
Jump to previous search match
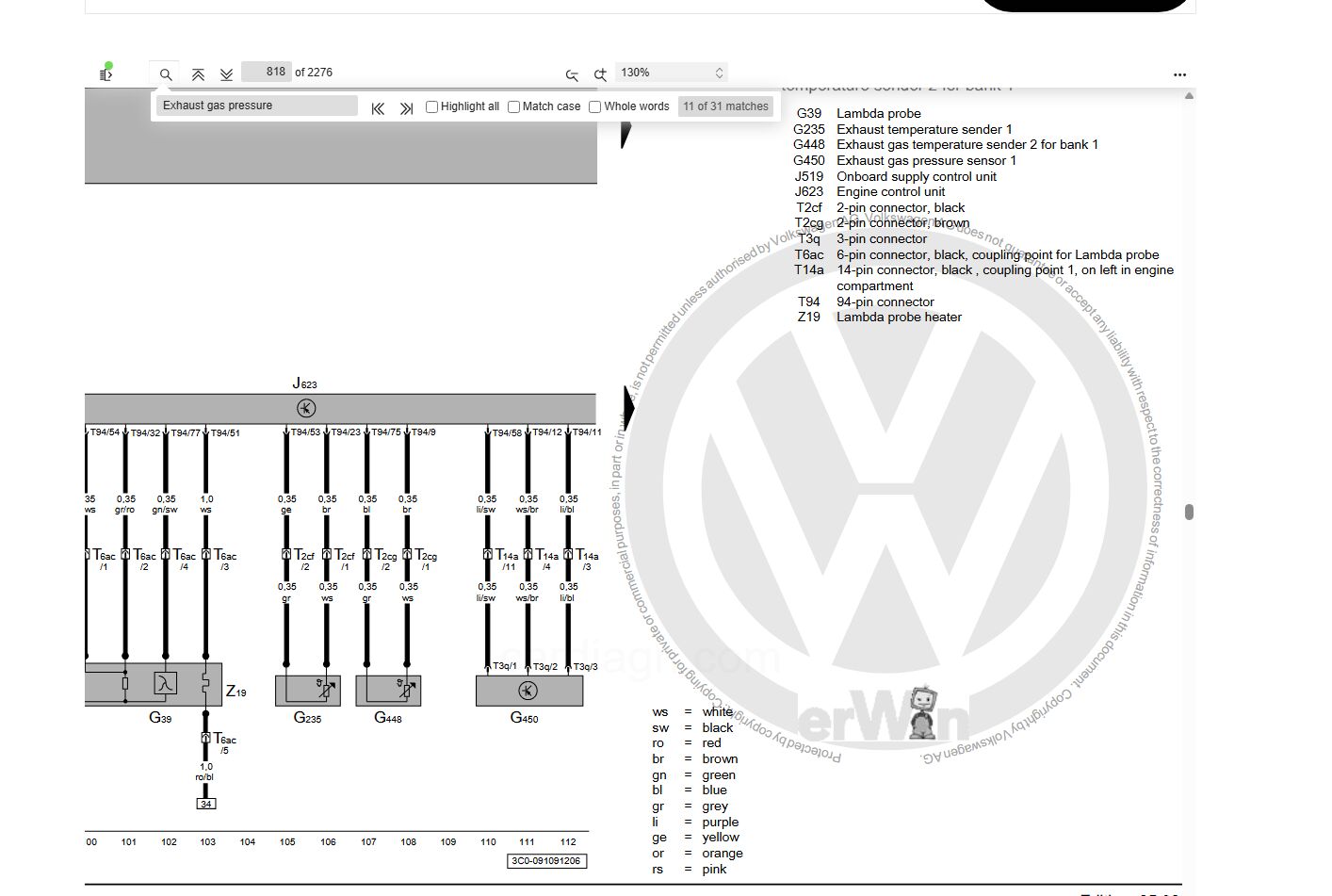[378, 107]
